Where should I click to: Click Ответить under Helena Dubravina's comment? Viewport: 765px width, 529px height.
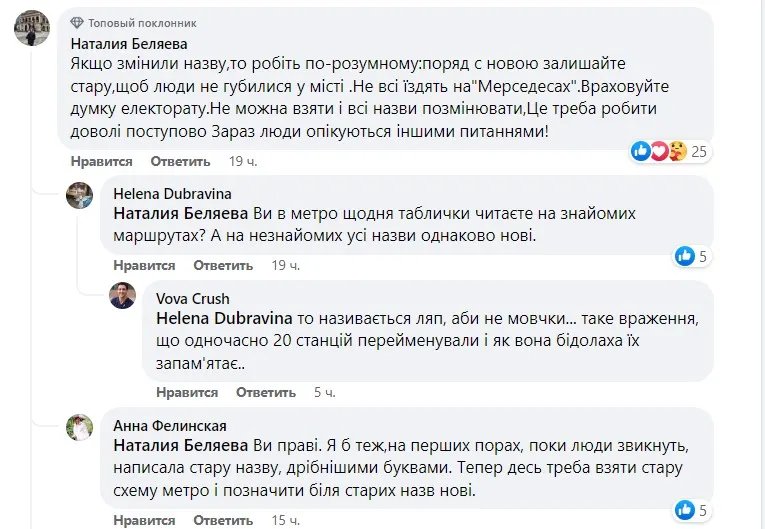tap(223, 265)
